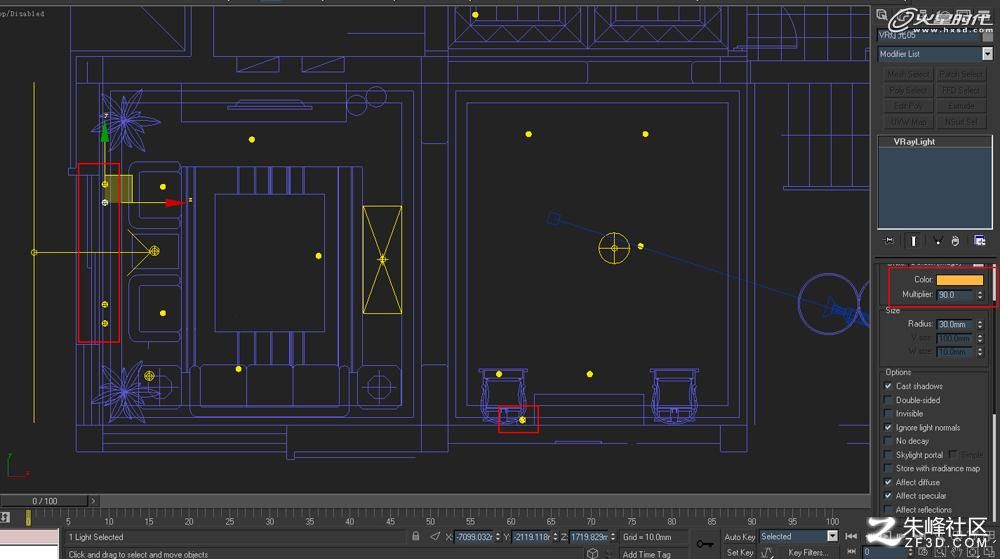Click the large Set Keys key icon
The width and height of the screenshot is (1000, 559).
pyautogui.click(x=705, y=544)
